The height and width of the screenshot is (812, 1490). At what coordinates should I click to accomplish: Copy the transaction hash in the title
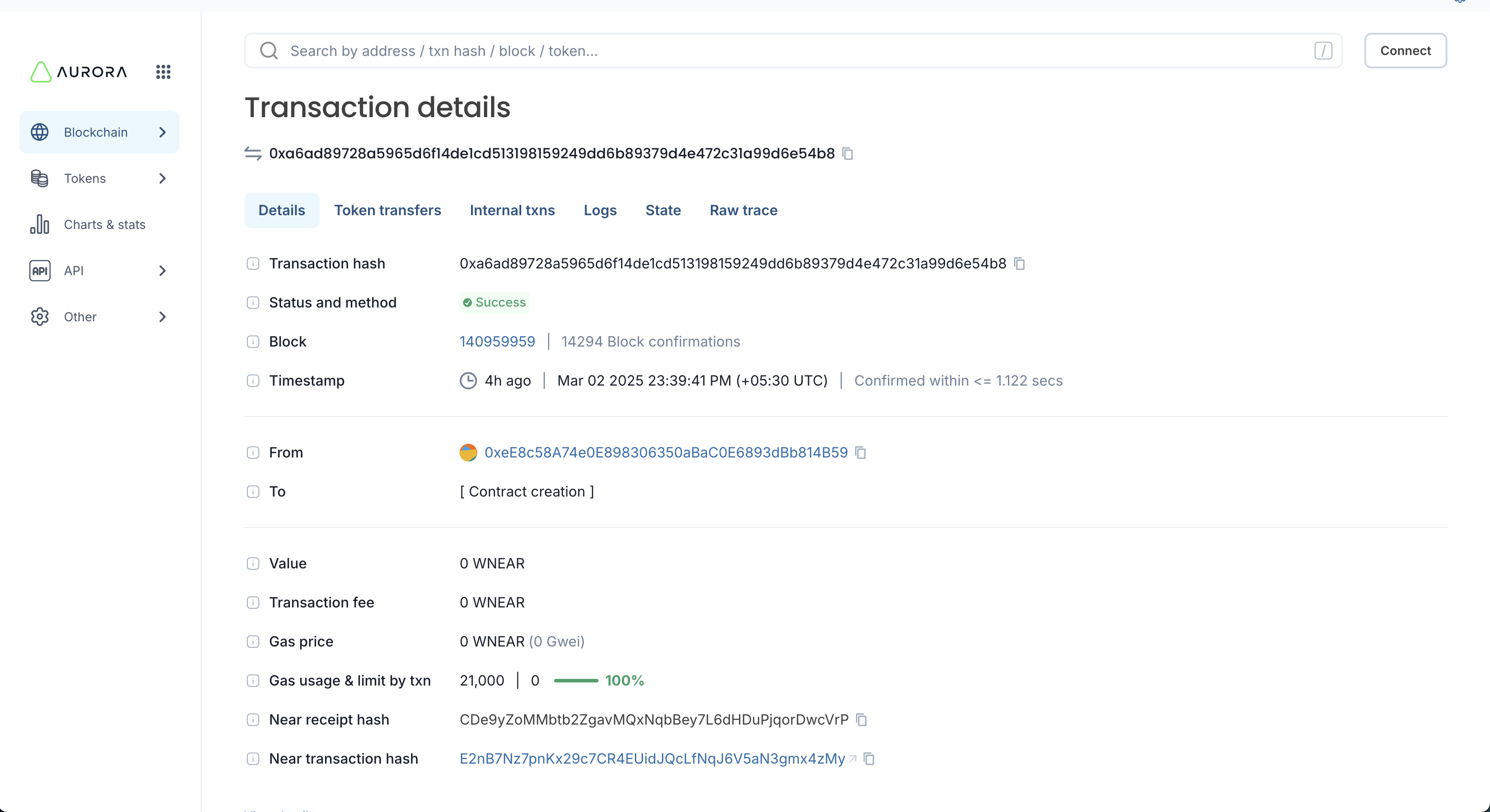[x=848, y=154]
